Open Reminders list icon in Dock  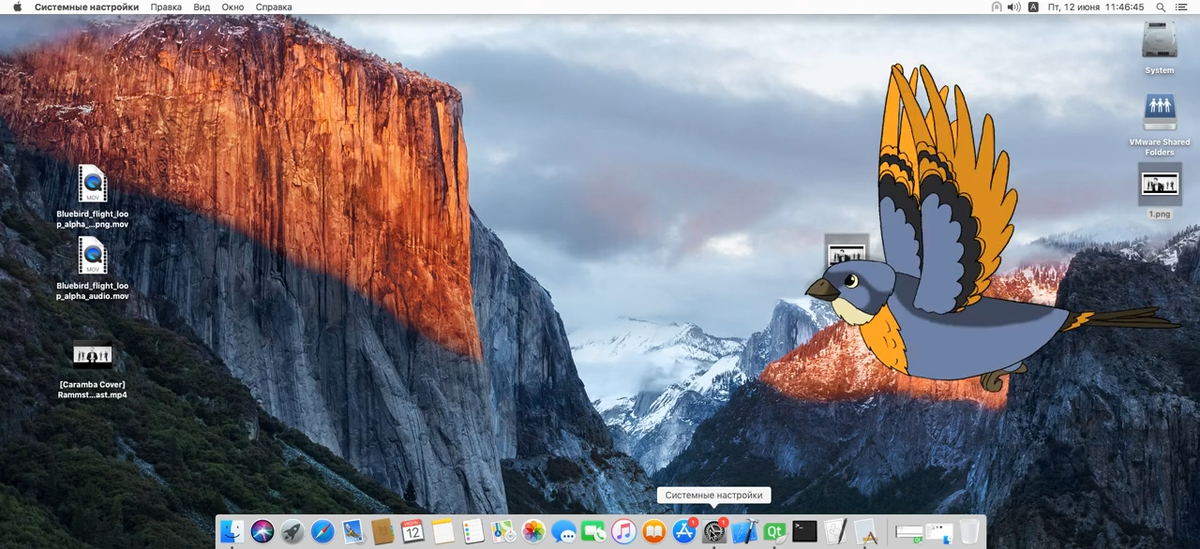pyautogui.click(x=473, y=531)
